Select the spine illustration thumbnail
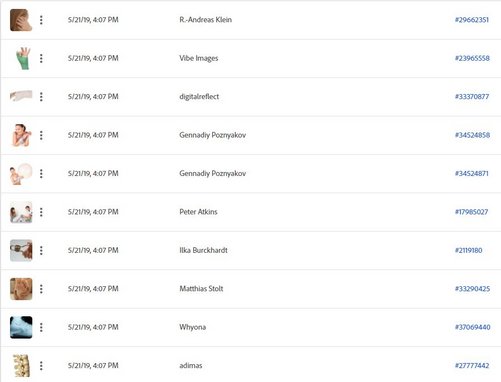Viewport: 501px width, 382px height. point(21,366)
